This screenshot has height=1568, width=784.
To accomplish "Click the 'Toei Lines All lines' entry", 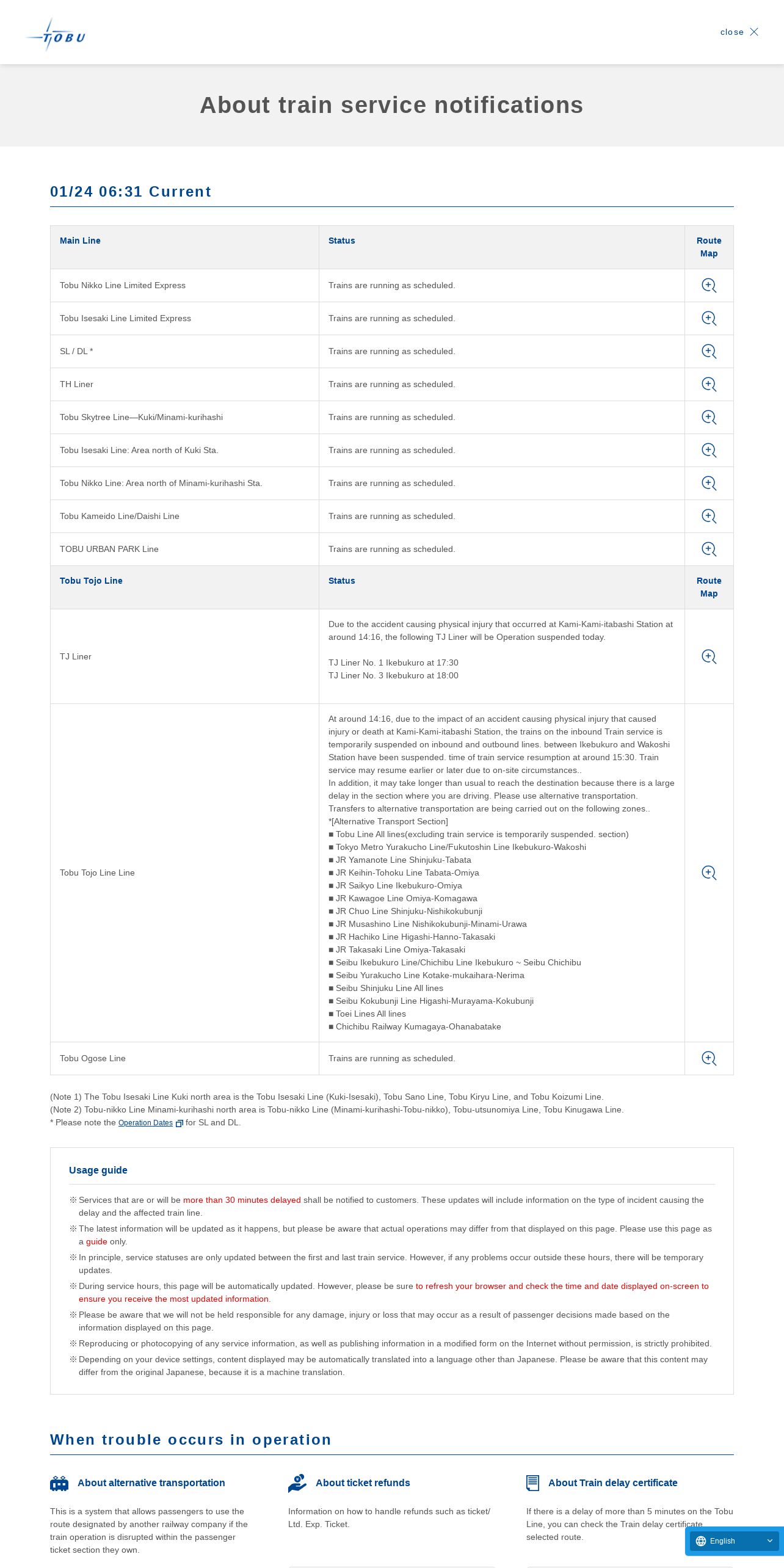I will coord(367,1014).
